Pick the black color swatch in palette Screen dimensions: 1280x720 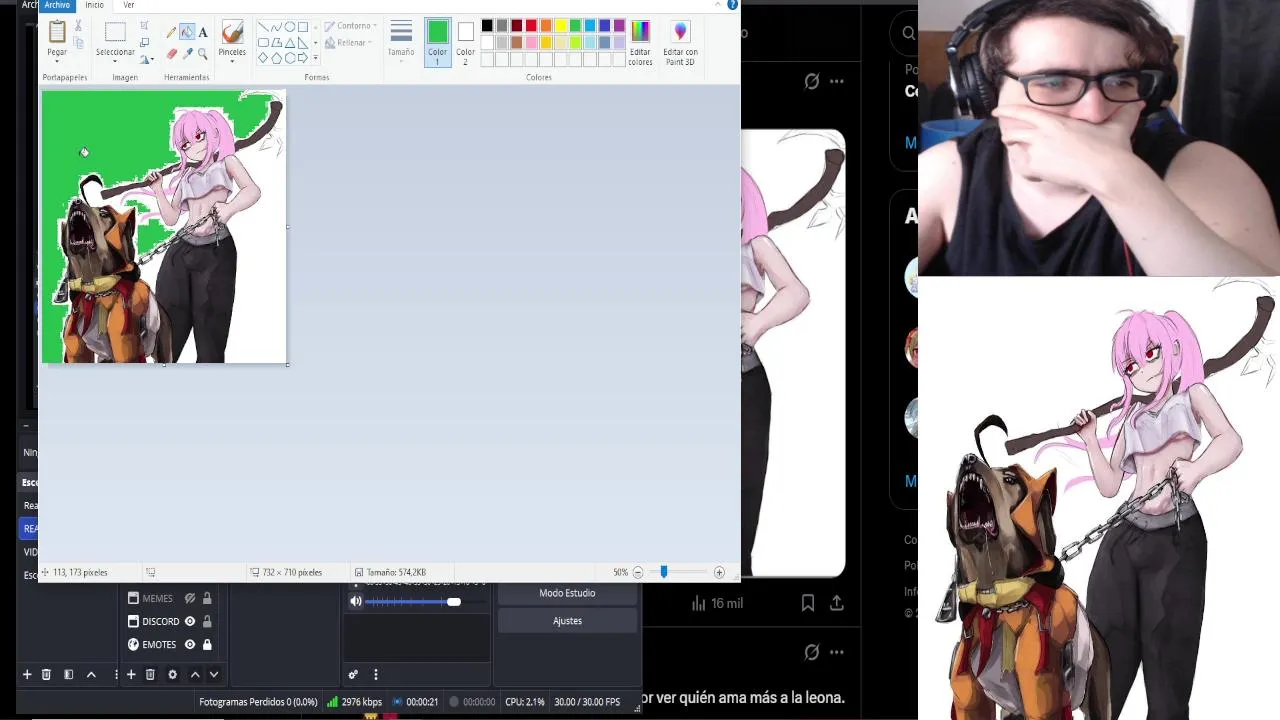click(x=487, y=26)
